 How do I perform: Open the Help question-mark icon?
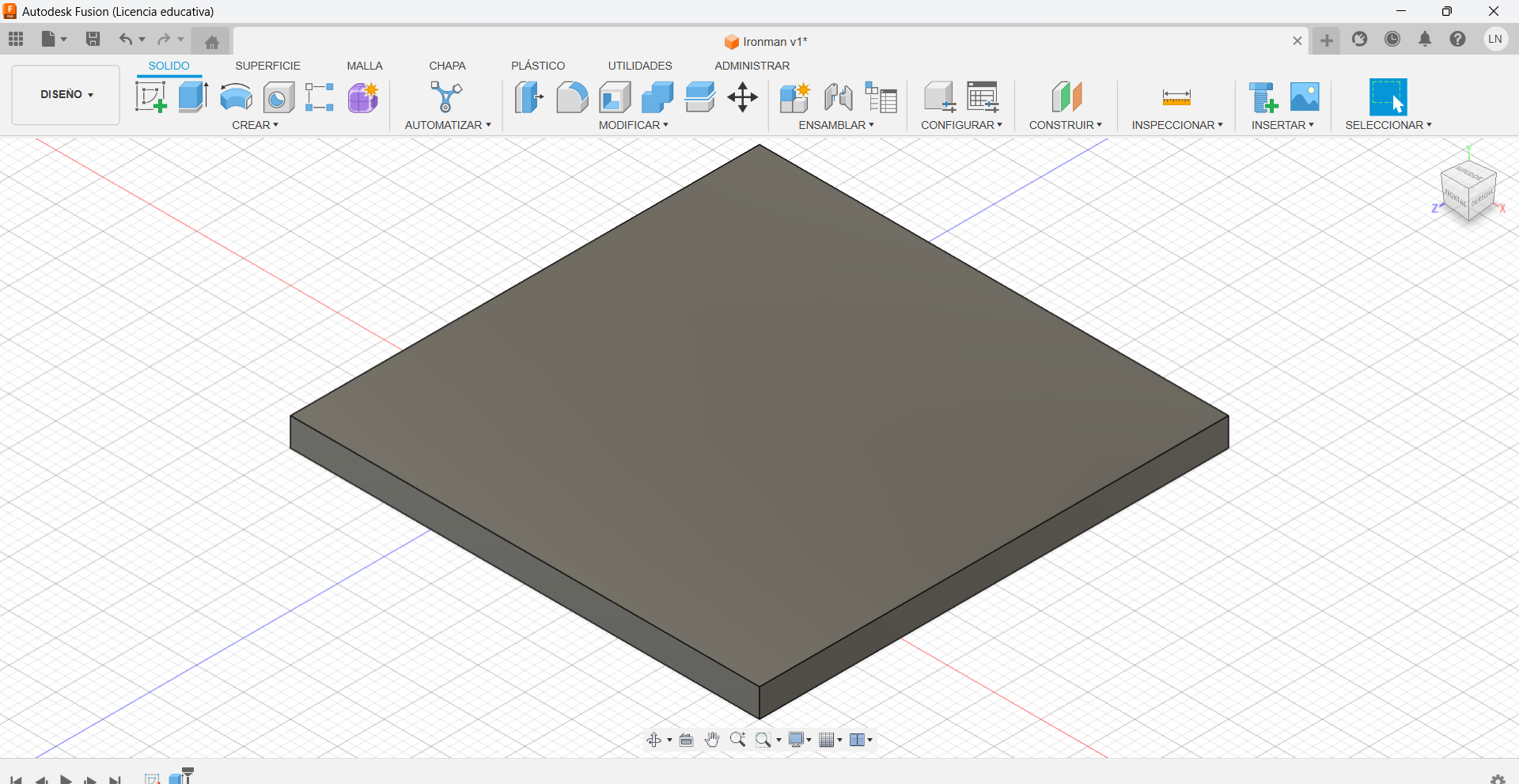click(1458, 39)
